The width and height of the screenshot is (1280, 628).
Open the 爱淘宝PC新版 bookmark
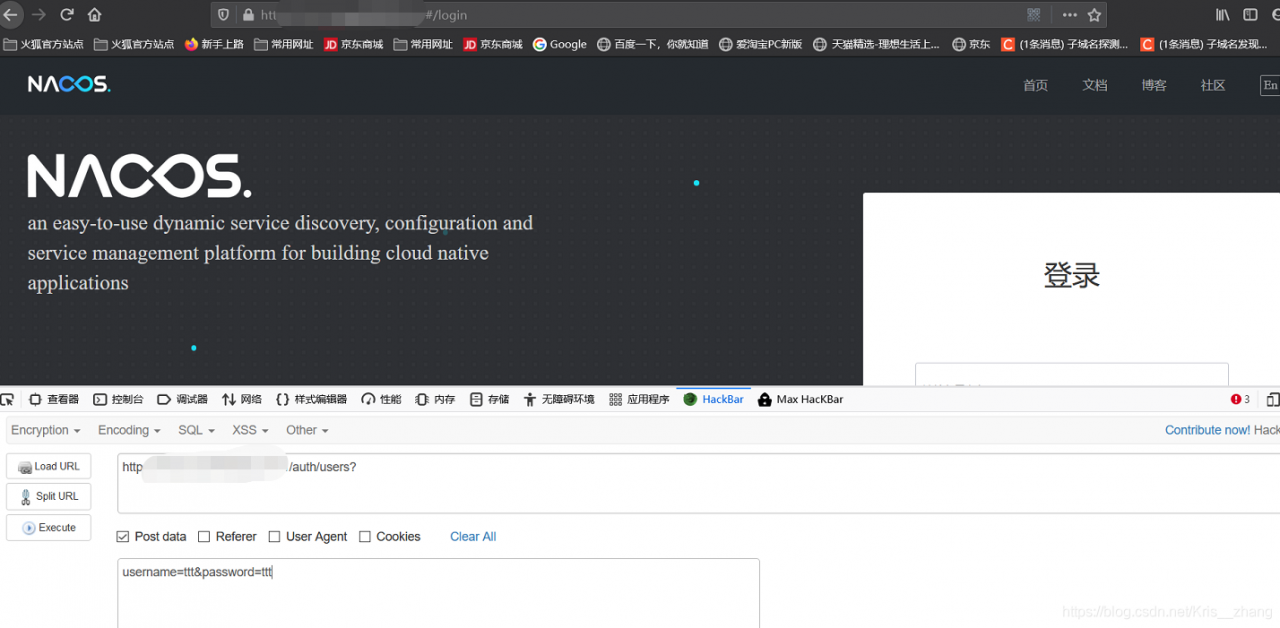pos(761,44)
